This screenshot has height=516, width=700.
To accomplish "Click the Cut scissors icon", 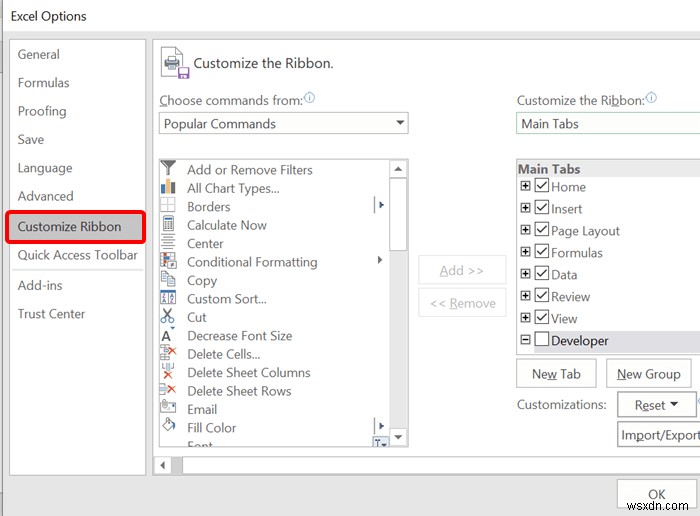I will coord(168,316).
